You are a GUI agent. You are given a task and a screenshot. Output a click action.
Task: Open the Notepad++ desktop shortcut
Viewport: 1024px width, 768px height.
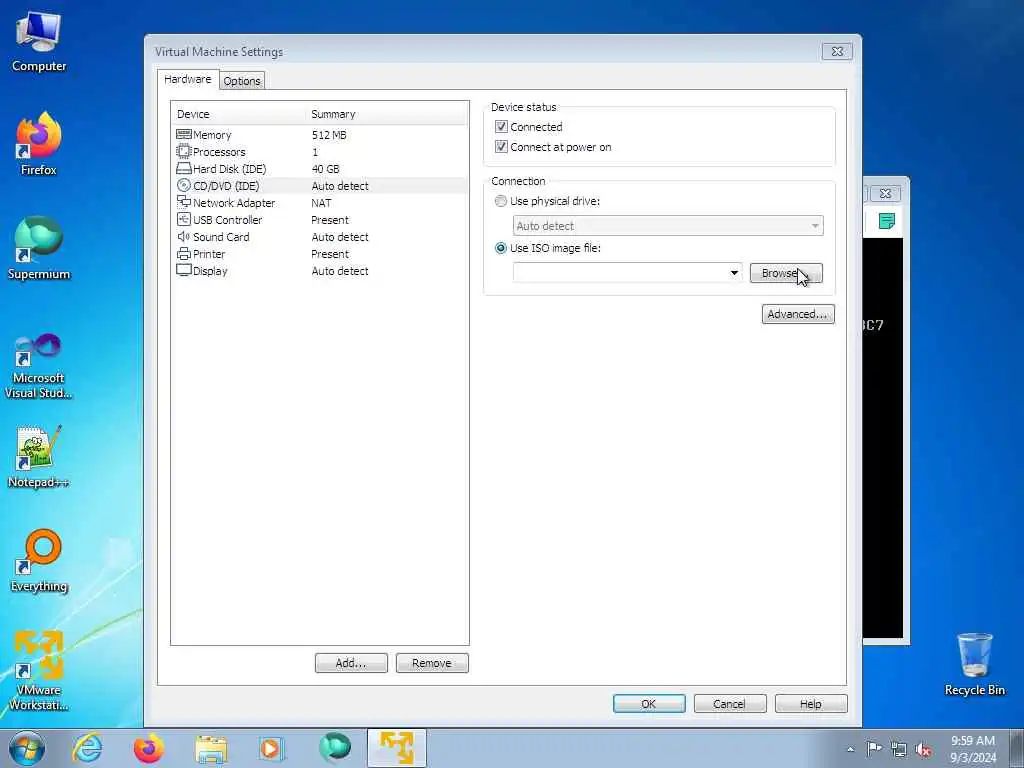tap(39, 456)
